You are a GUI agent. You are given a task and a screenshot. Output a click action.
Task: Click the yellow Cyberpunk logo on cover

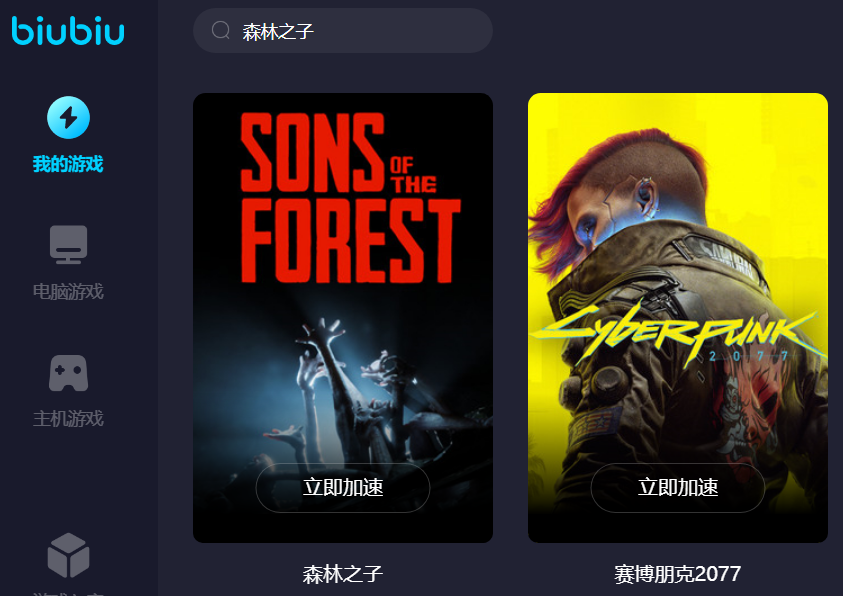click(677, 333)
